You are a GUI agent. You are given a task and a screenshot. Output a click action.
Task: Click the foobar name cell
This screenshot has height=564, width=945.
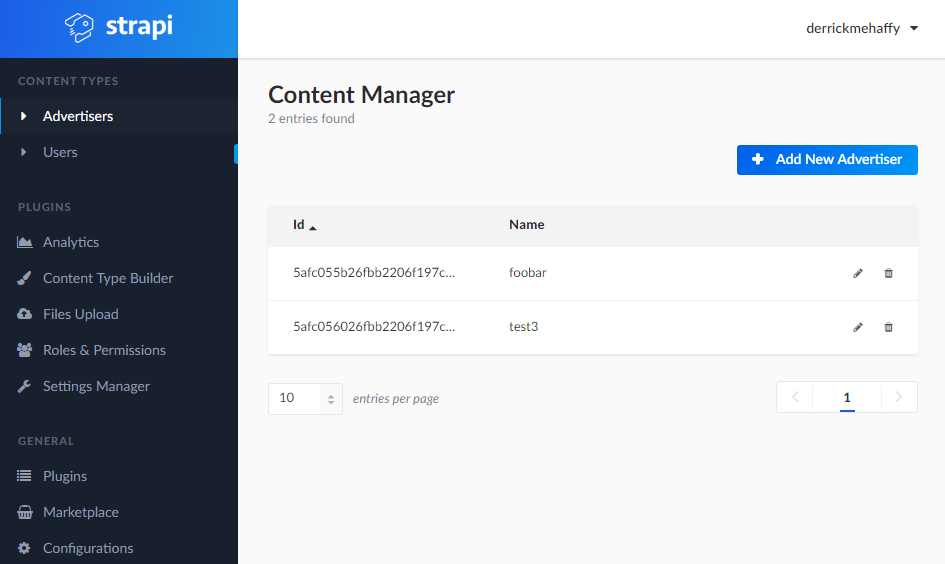coord(527,272)
